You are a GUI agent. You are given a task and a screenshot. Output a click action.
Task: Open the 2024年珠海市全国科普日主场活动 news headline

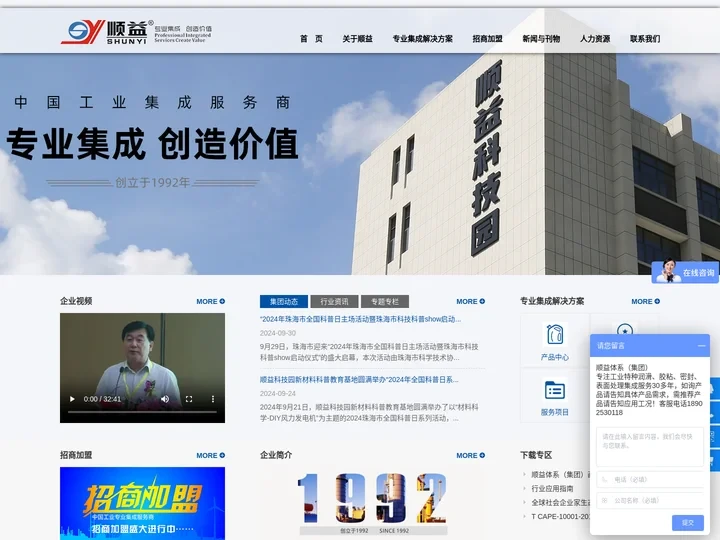(x=360, y=319)
